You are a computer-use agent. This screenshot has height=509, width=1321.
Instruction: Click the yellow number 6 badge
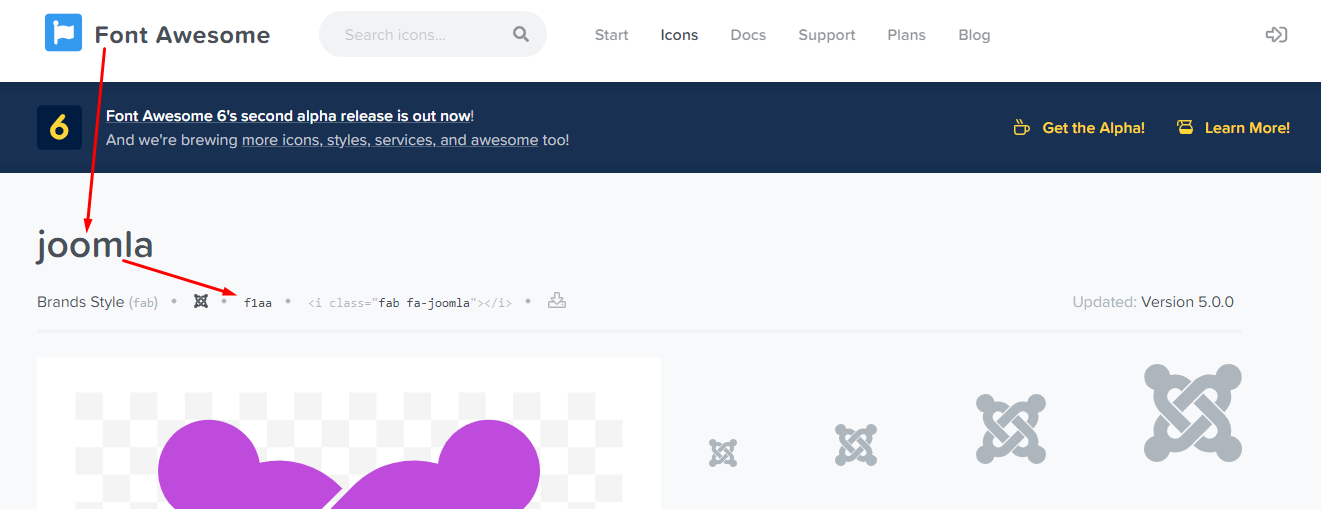(x=59, y=128)
